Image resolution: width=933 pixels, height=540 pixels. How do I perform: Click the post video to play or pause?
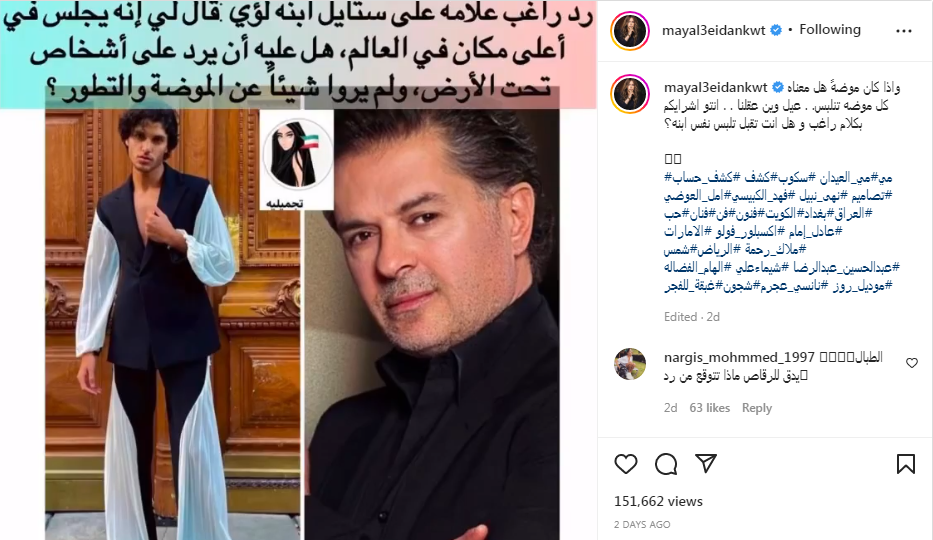[298, 270]
